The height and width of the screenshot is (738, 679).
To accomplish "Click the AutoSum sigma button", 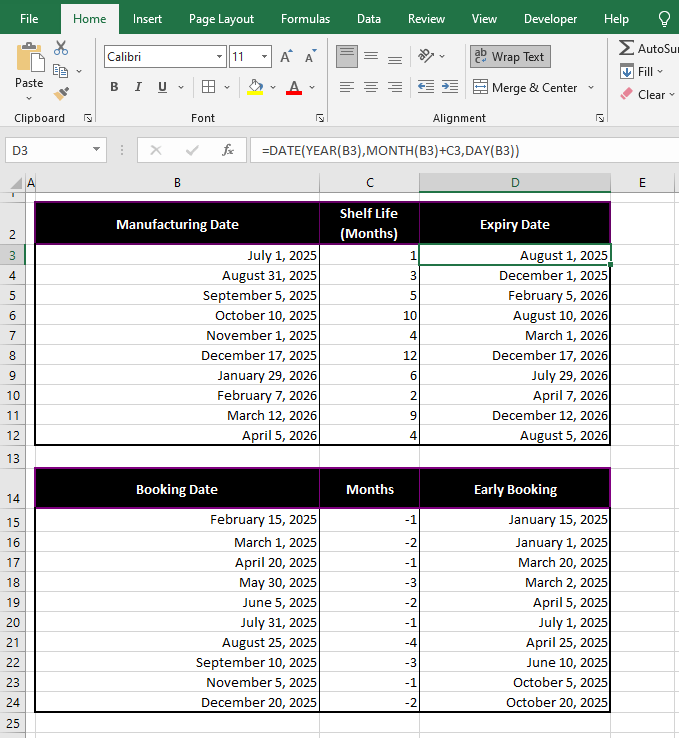I will coord(648,48).
